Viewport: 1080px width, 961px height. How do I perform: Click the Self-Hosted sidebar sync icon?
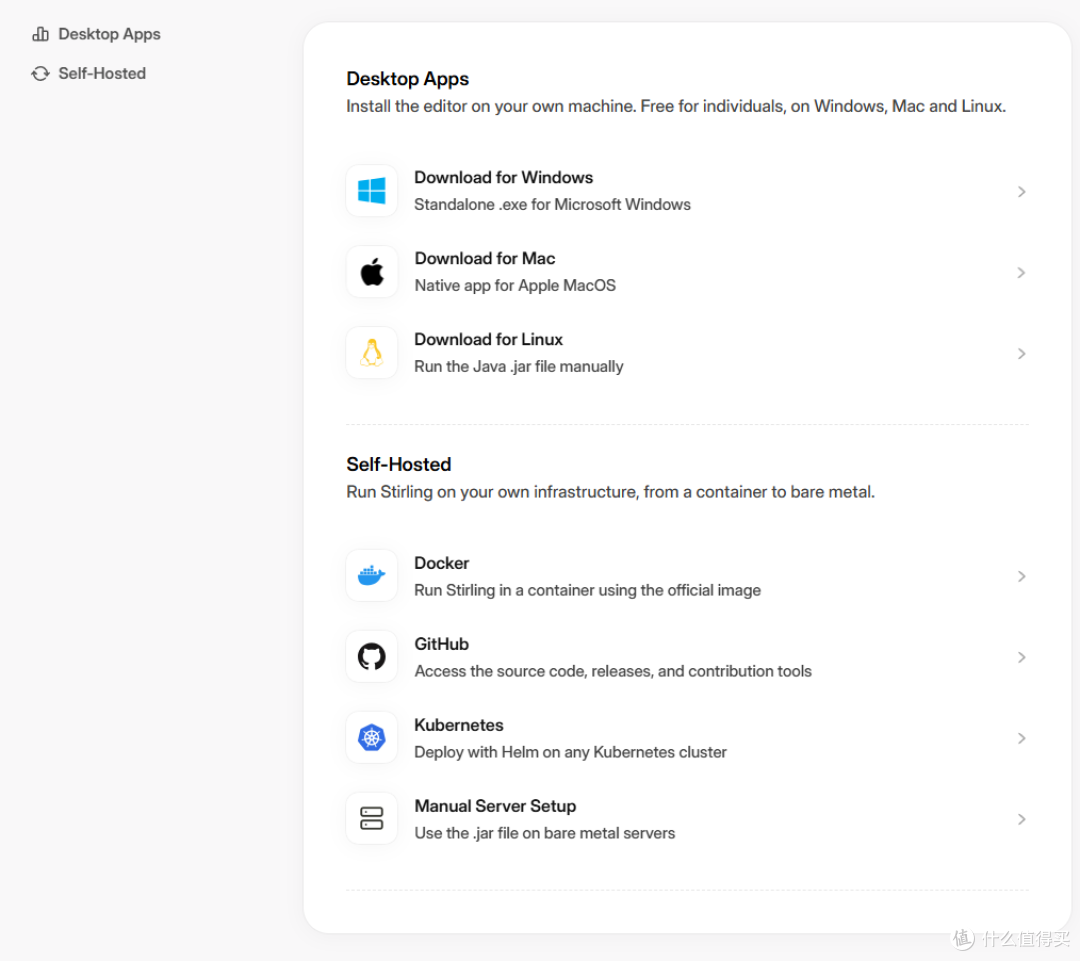(41, 73)
